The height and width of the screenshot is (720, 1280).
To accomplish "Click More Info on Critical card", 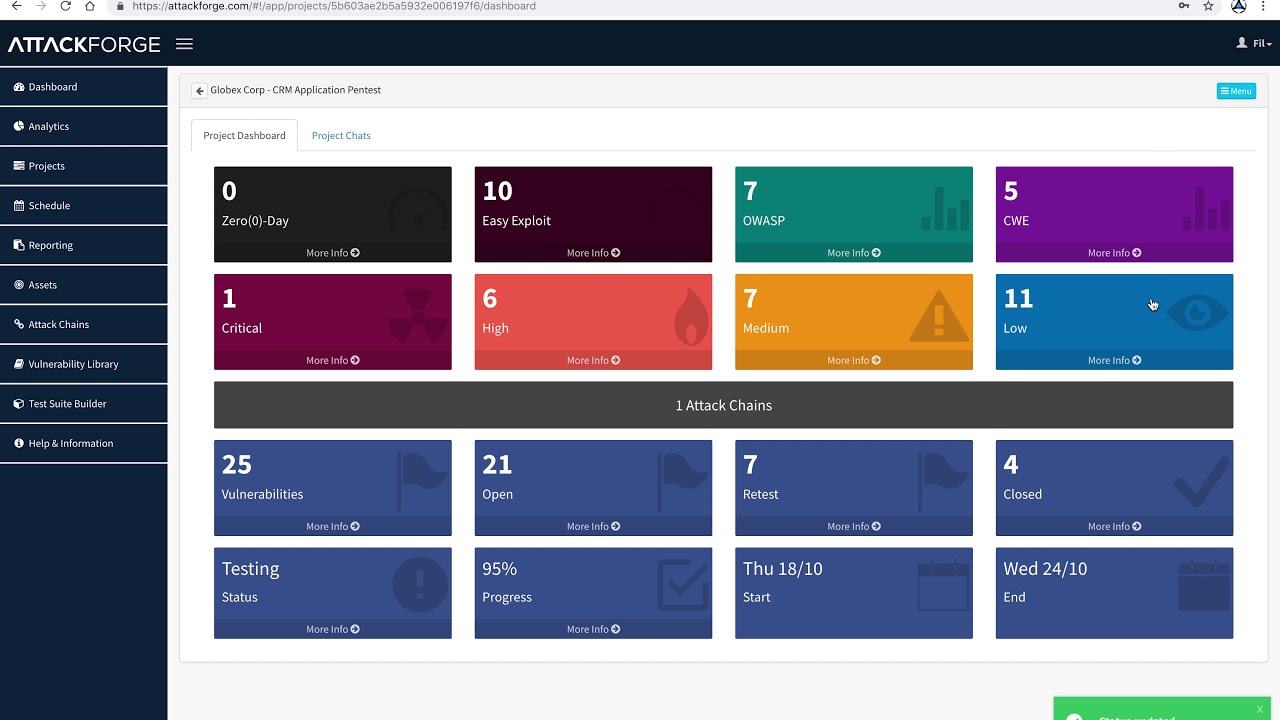I will (333, 360).
